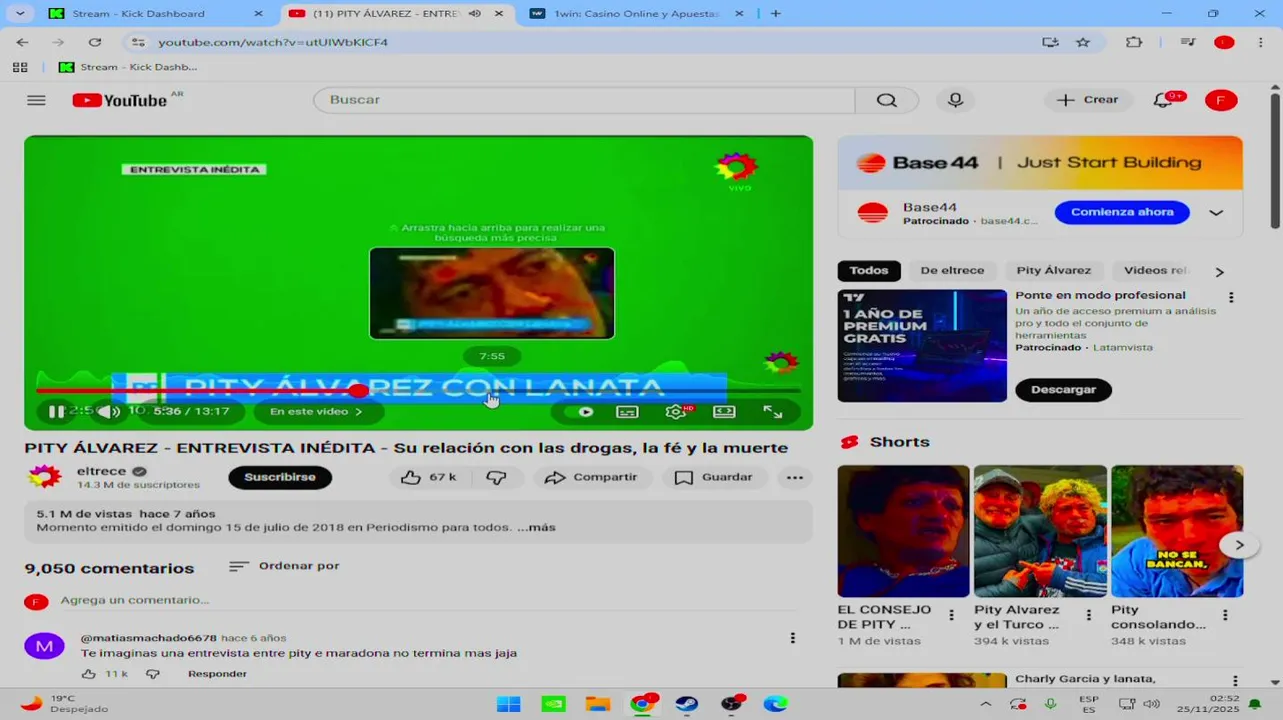The height and width of the screenshot is (720, 1283).
Task: Open more actions menu below video
Action: [795, 477]
